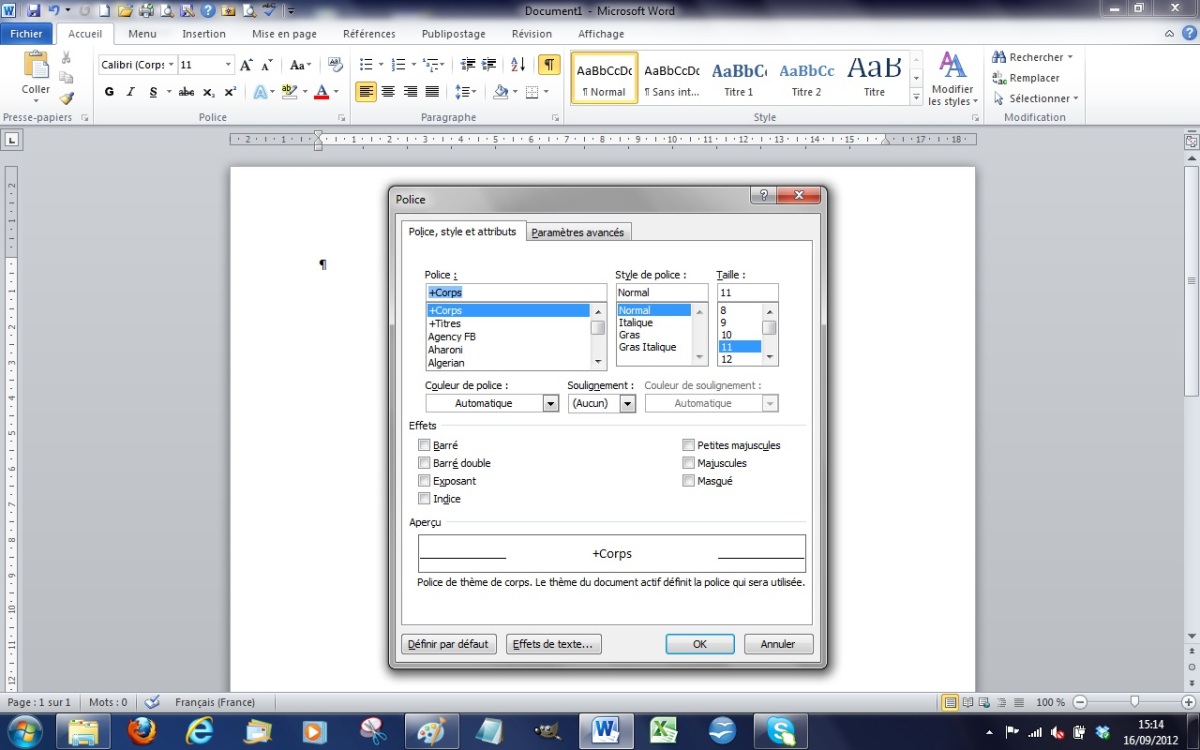Click the zoom slider handle
Image resolution: width=1200 pixels, height=750 pixels.
(x=1134, y=702)
